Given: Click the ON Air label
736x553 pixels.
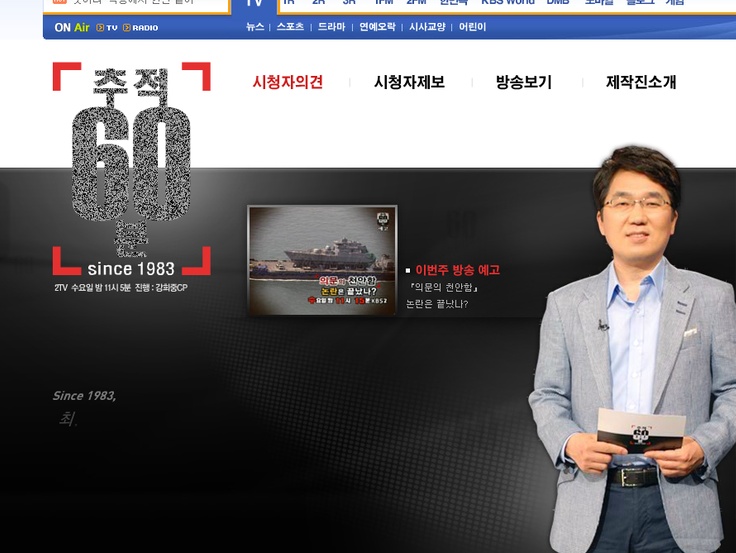Looking at the screenshot, I should click(x=72, y=28).
